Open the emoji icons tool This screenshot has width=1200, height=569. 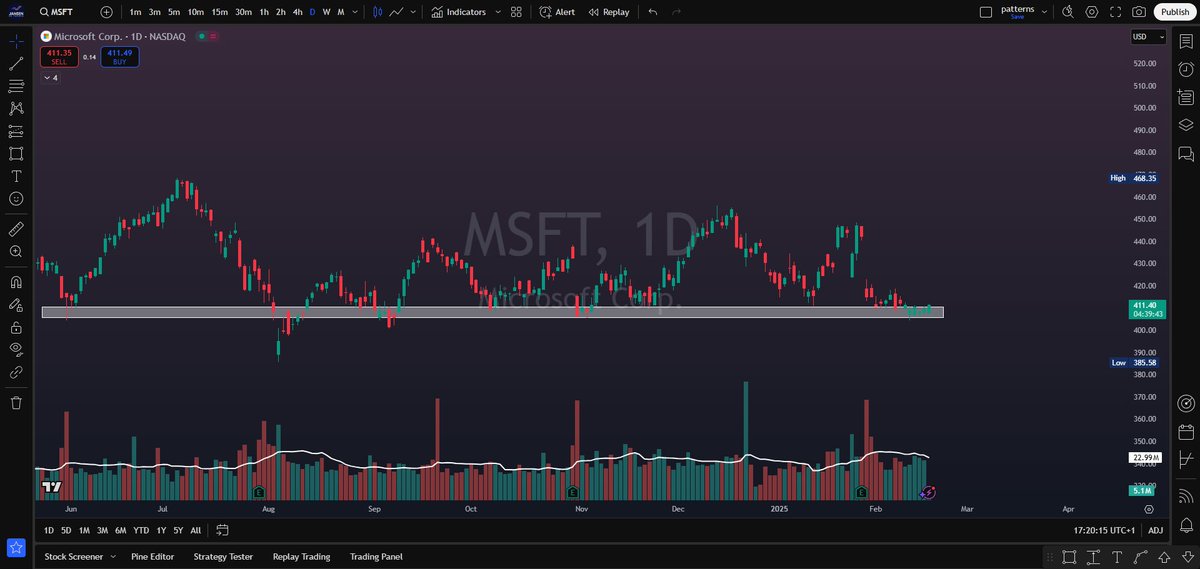click(16, 198)
